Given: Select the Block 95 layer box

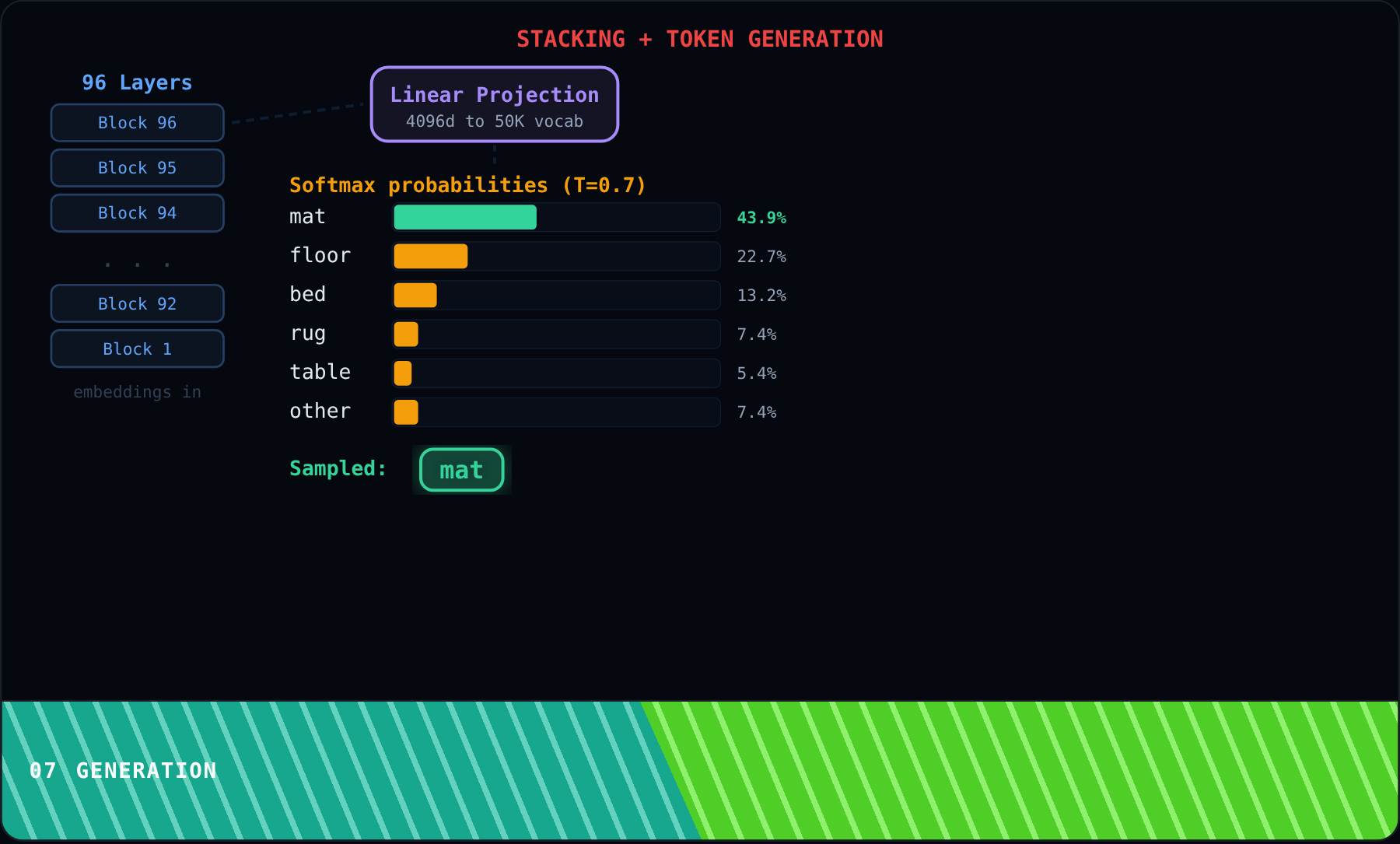Looking at the screenshot, I should 138,168.
